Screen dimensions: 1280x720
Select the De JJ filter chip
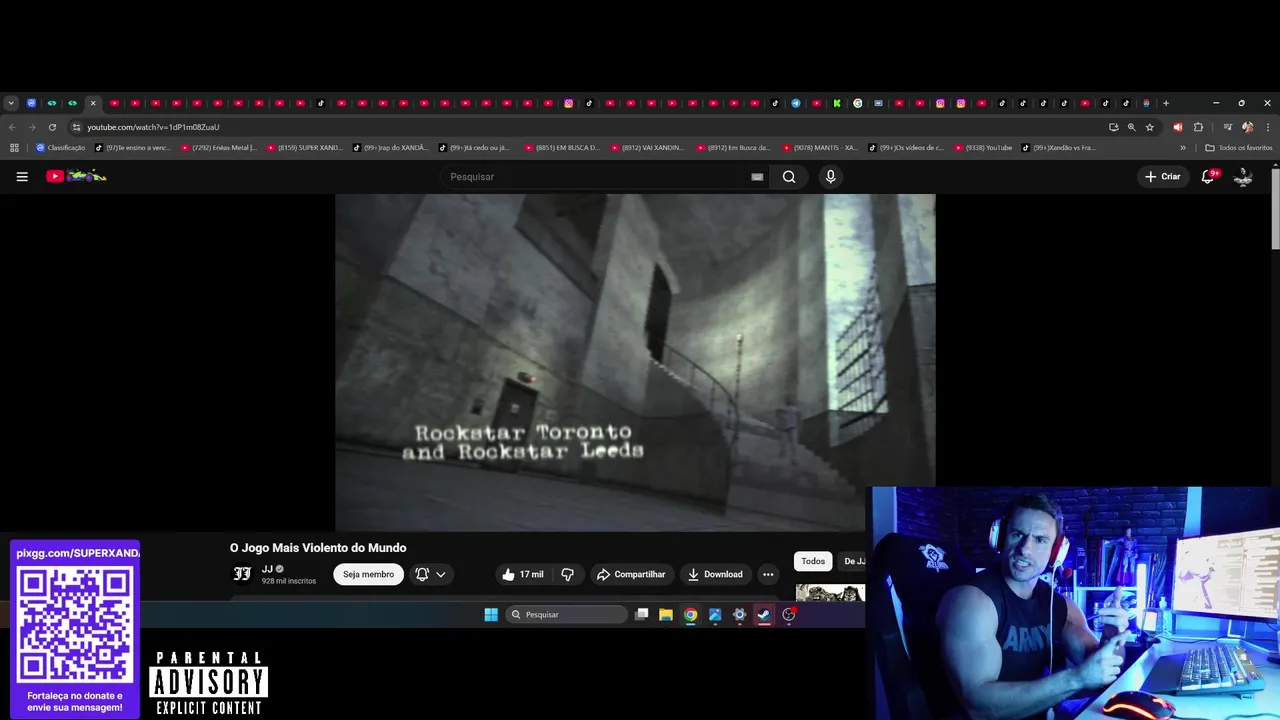click(x=853, y=561)
